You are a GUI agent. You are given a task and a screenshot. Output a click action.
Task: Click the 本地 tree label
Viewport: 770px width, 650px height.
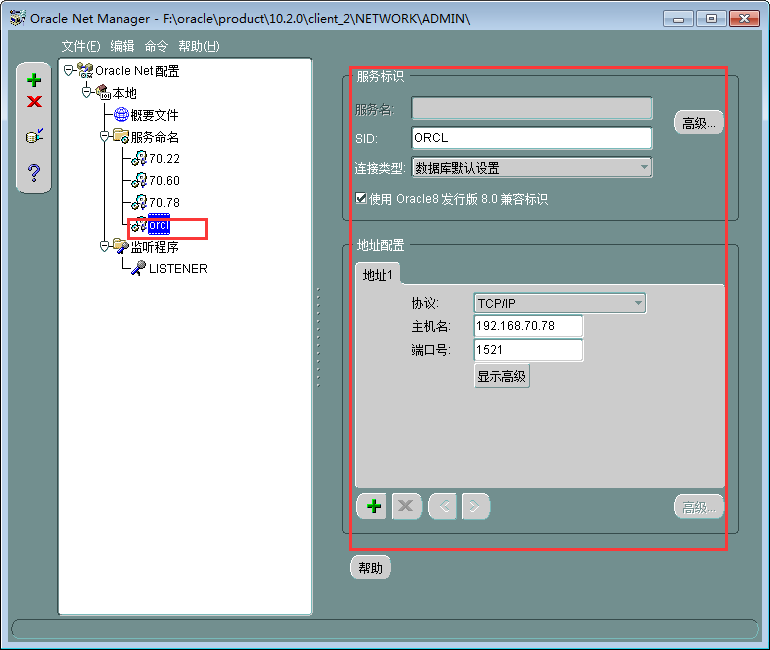(124, 93)
